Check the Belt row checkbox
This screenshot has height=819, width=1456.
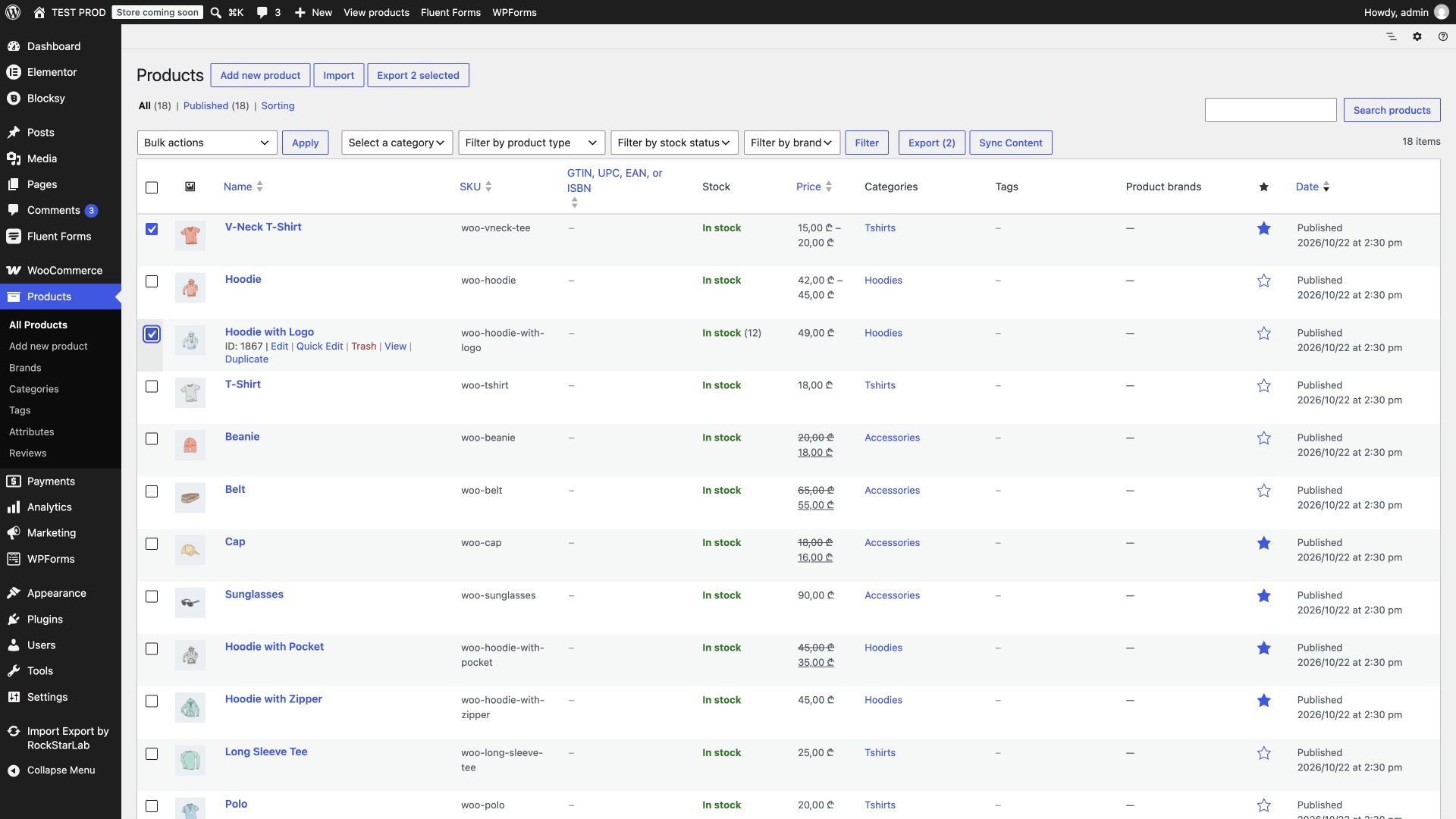click(x=152, y=491)
